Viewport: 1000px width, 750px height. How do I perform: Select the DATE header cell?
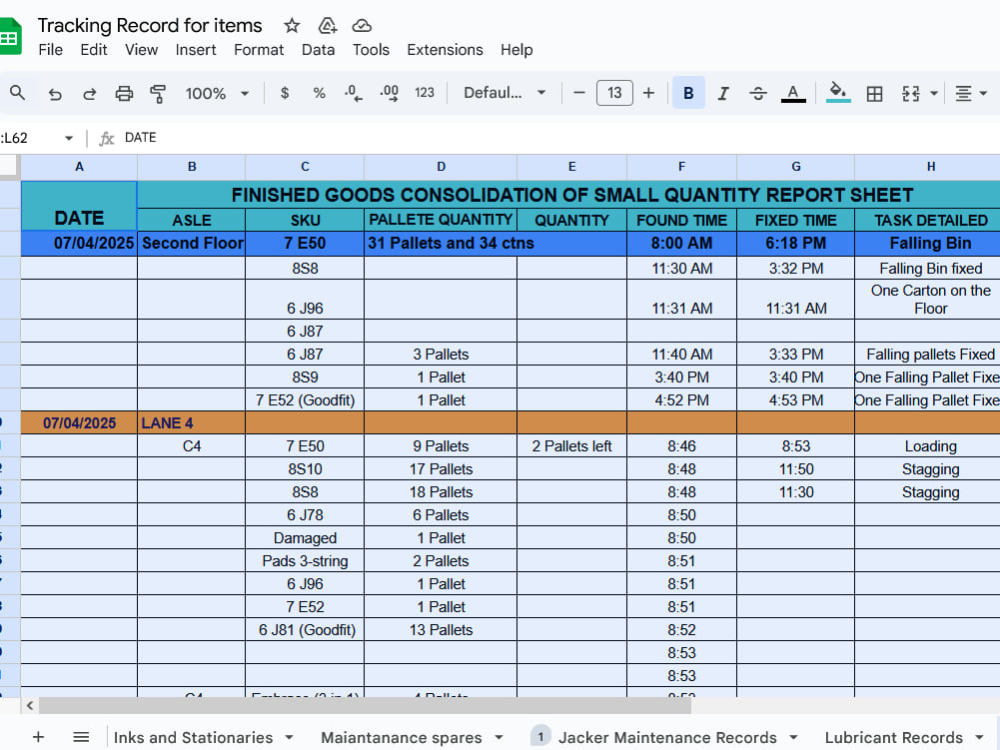coord(79,206)
